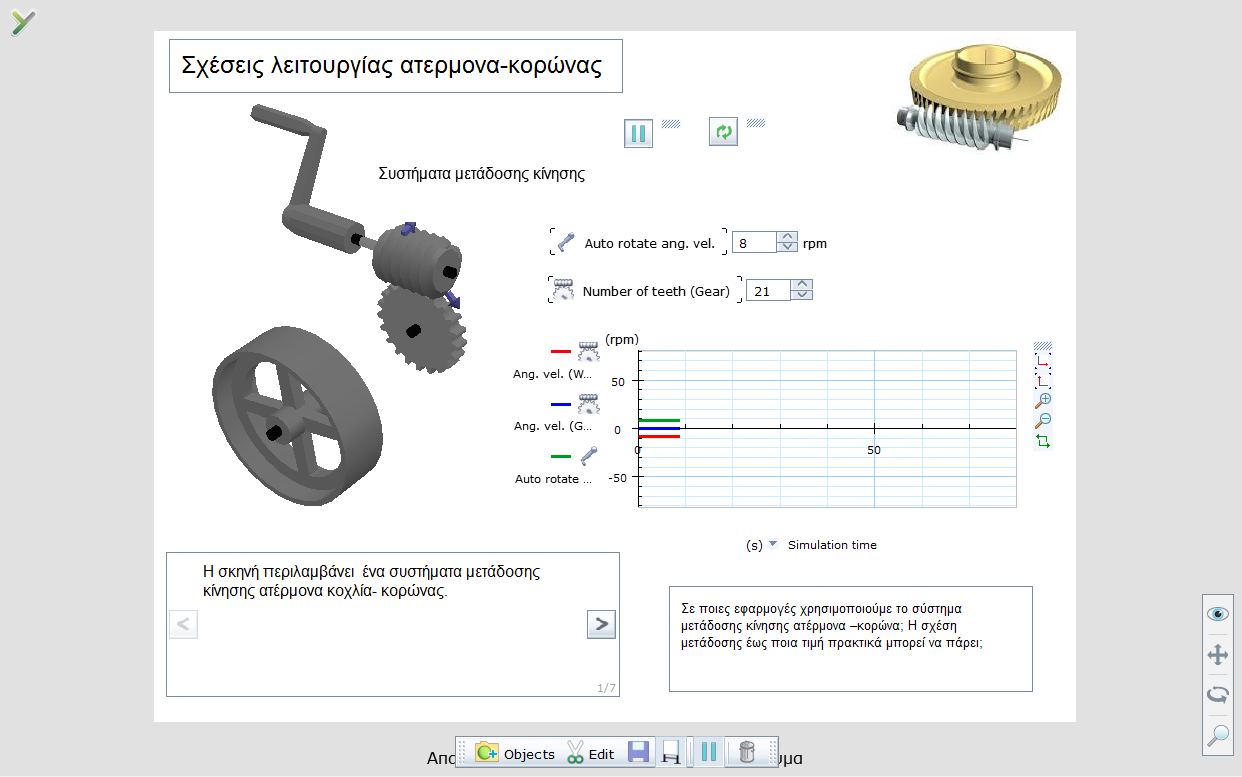Select the rotate view tool on right sidebar
1242x777 pixels.
click(1218, 694)
